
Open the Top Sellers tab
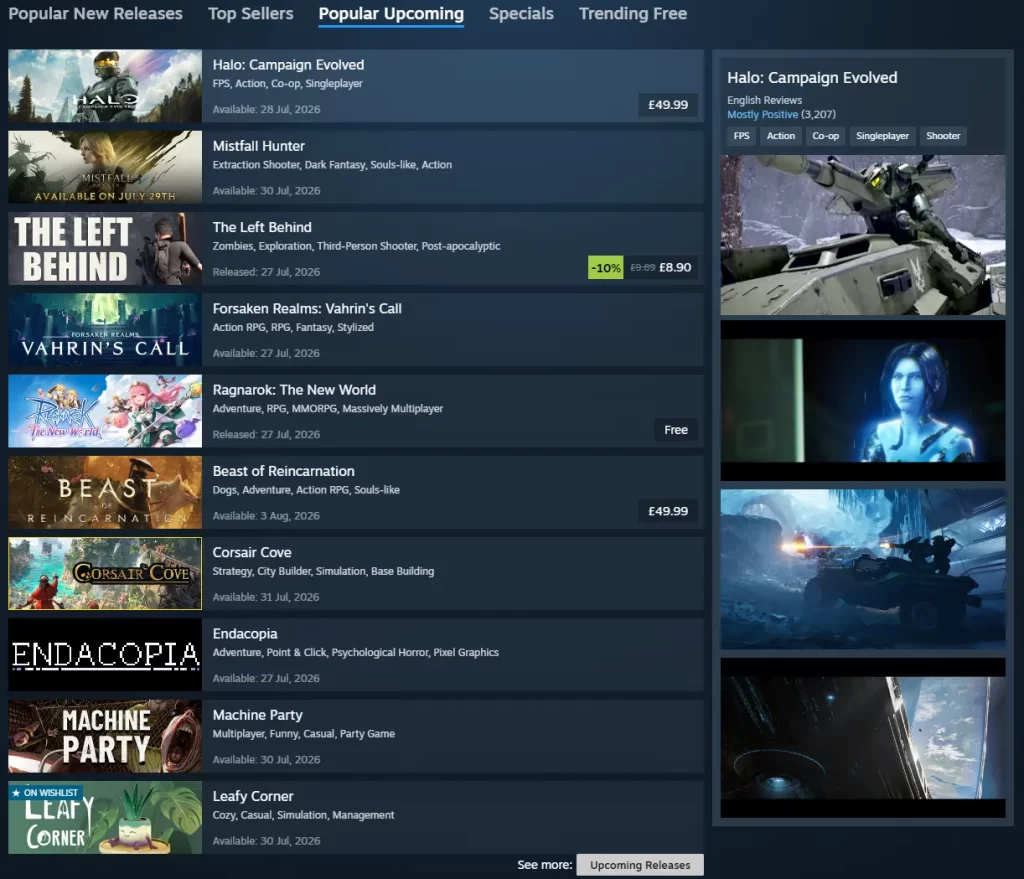[x=251, y=14]
